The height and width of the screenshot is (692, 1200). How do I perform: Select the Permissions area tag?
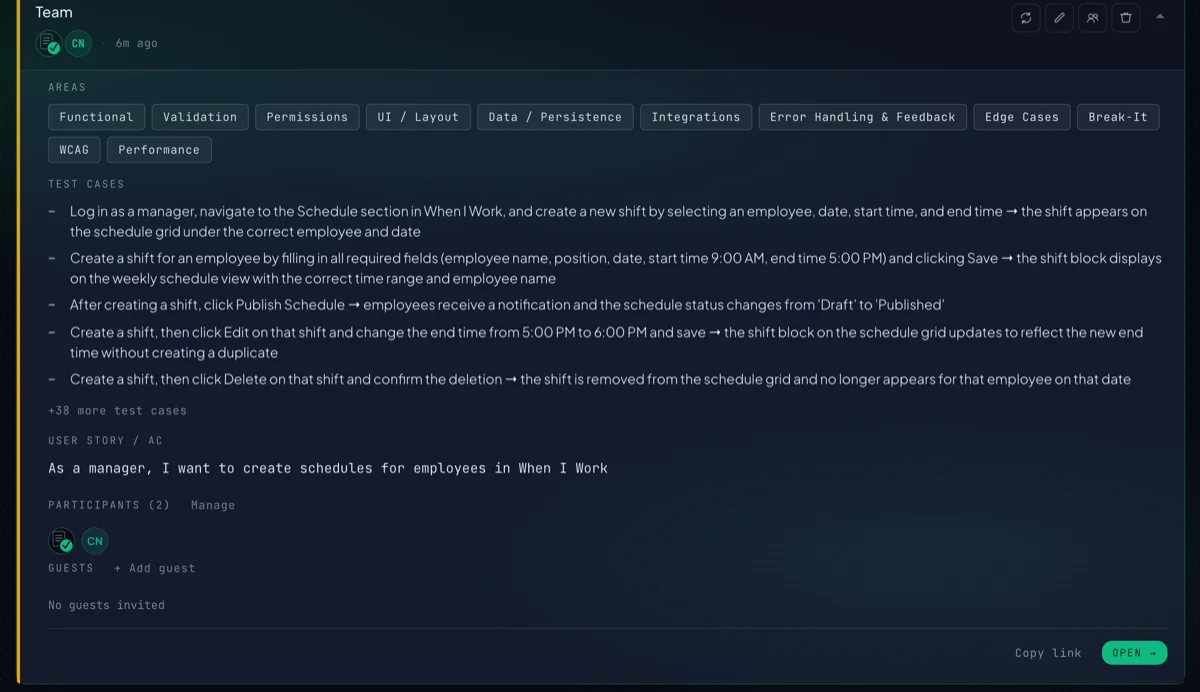(x=307, y=117)
